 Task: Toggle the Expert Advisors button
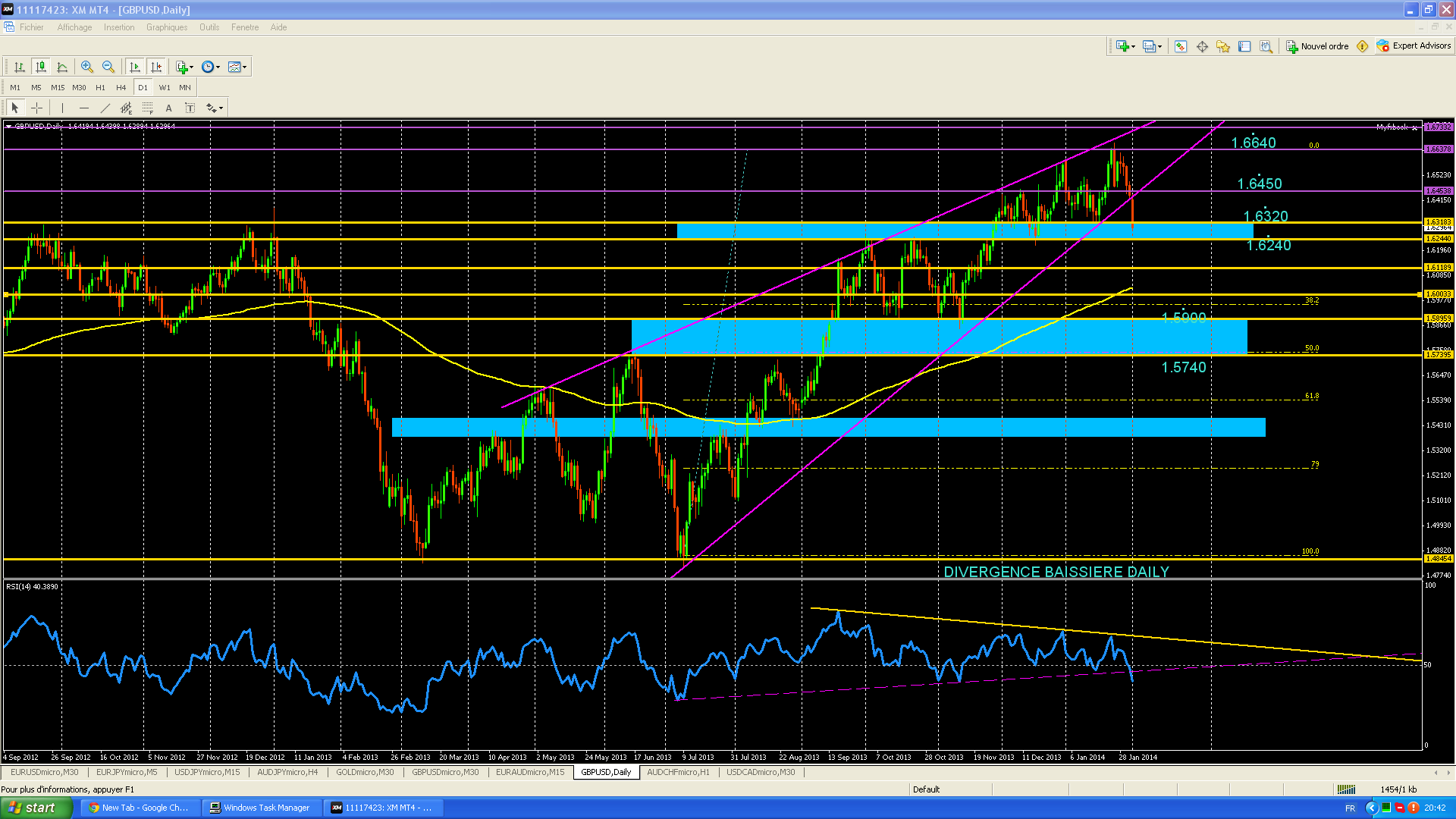click(x=1414, y=46)
